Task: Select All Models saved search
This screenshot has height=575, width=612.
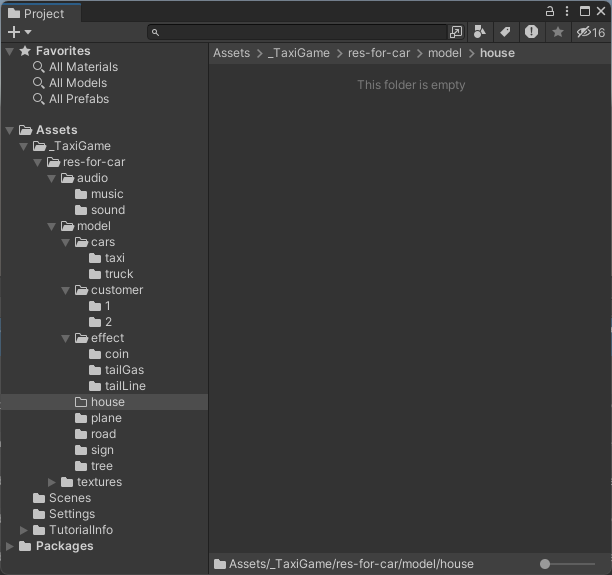Action: click(x=78, y=83)
